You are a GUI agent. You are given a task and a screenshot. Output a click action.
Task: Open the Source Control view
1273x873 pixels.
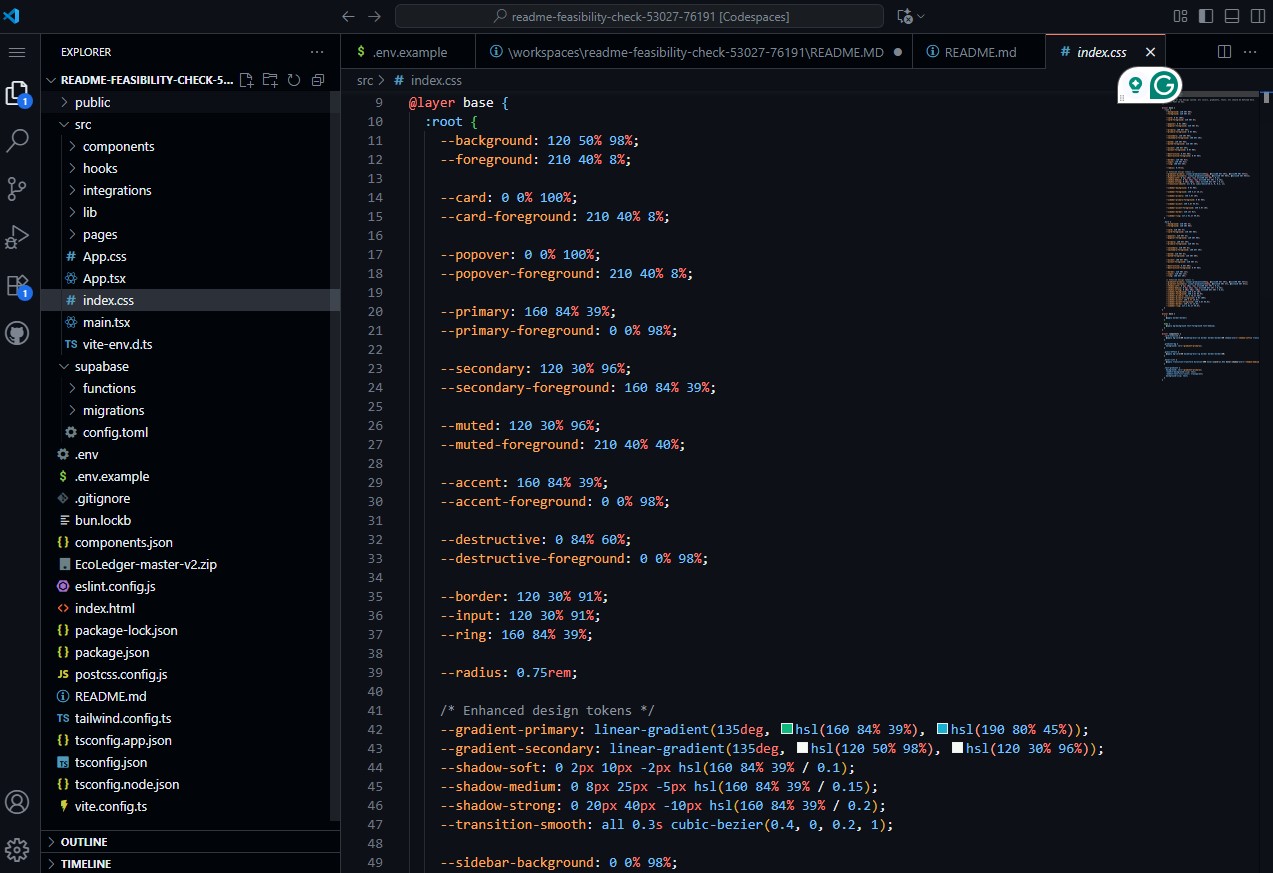(17, 188)
